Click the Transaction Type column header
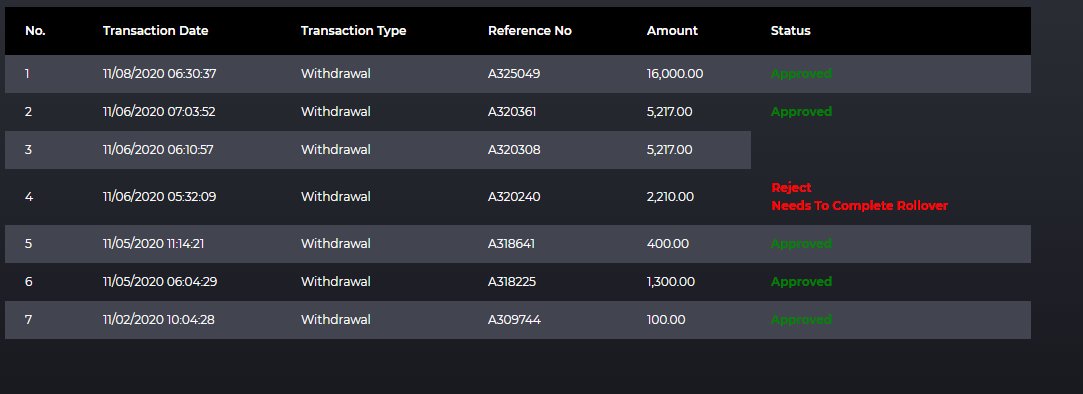 (354, 31)
